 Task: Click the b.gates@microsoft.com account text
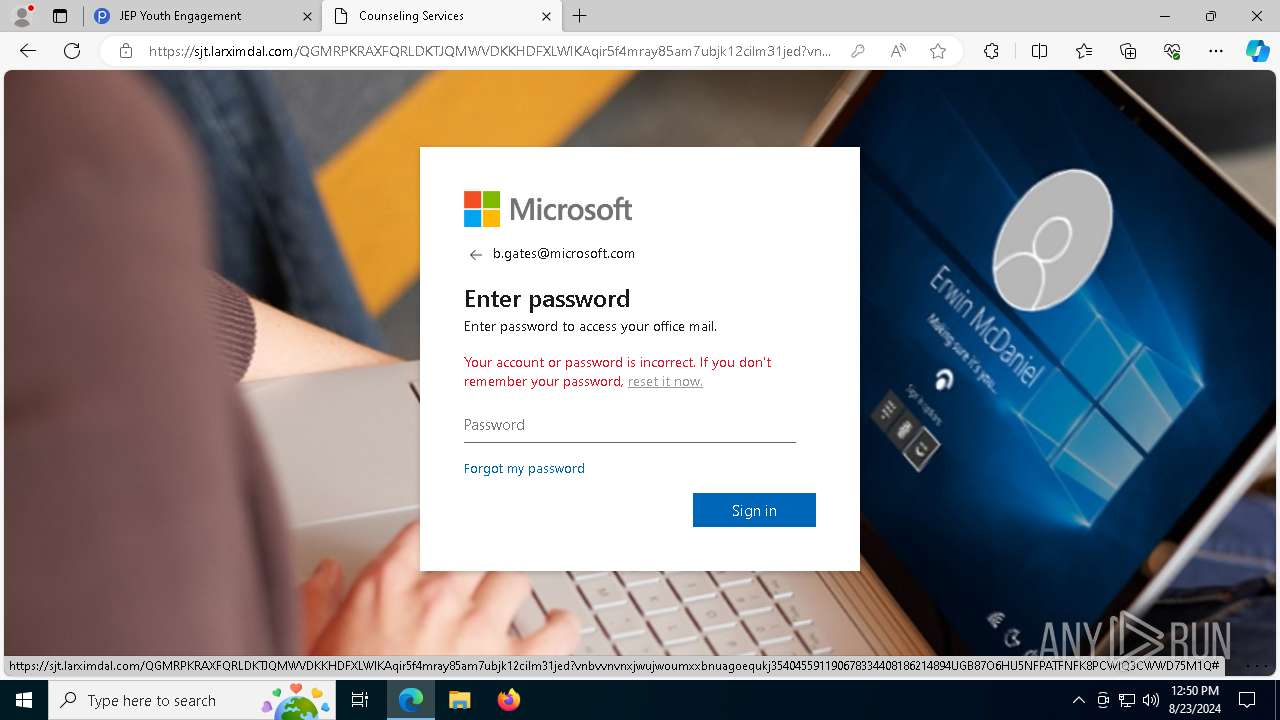[x=564, y=254]
